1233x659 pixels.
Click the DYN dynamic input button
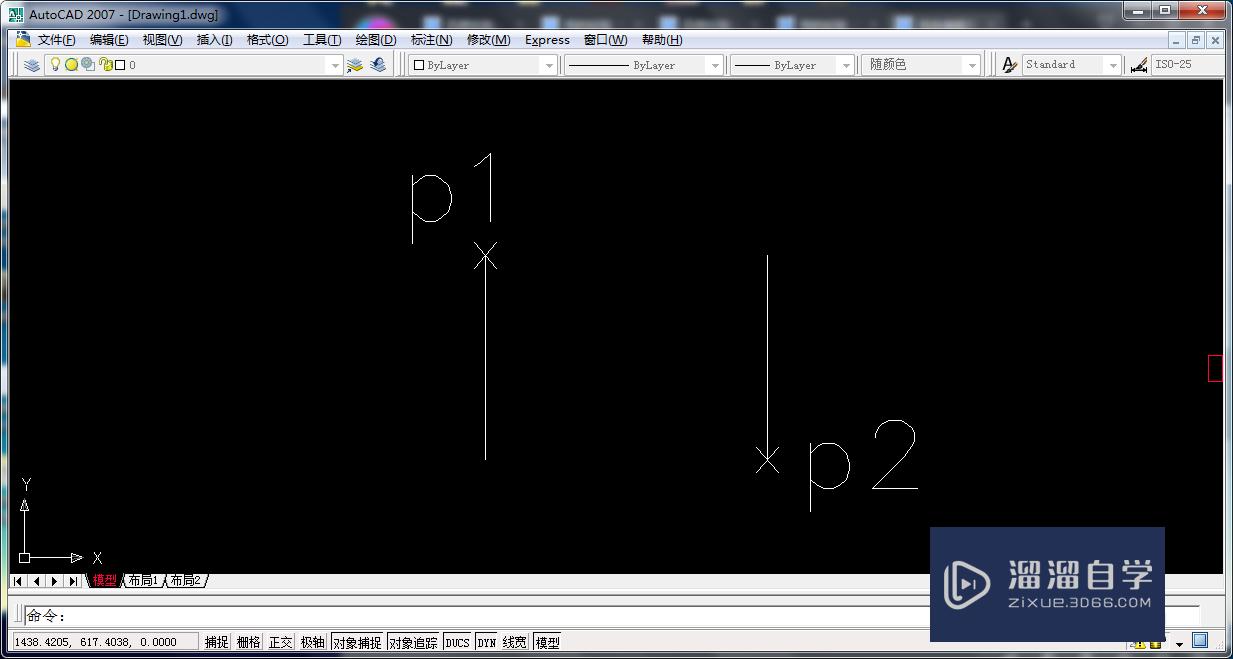487,642
